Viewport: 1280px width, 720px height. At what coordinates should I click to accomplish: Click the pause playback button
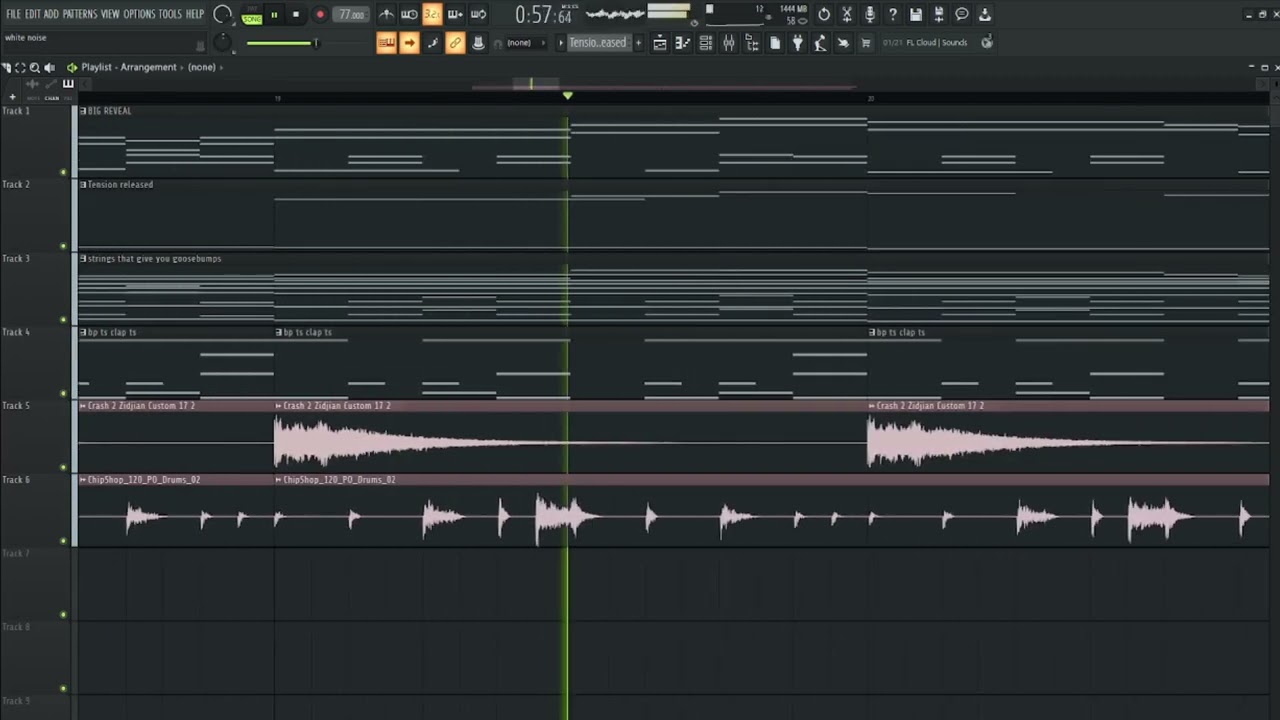(274, 15)
